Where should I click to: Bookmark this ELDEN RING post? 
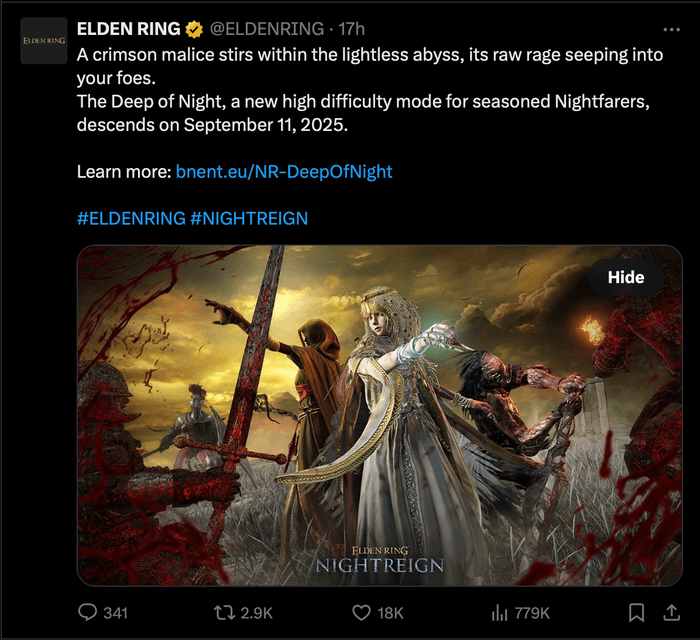click(636, 613)
